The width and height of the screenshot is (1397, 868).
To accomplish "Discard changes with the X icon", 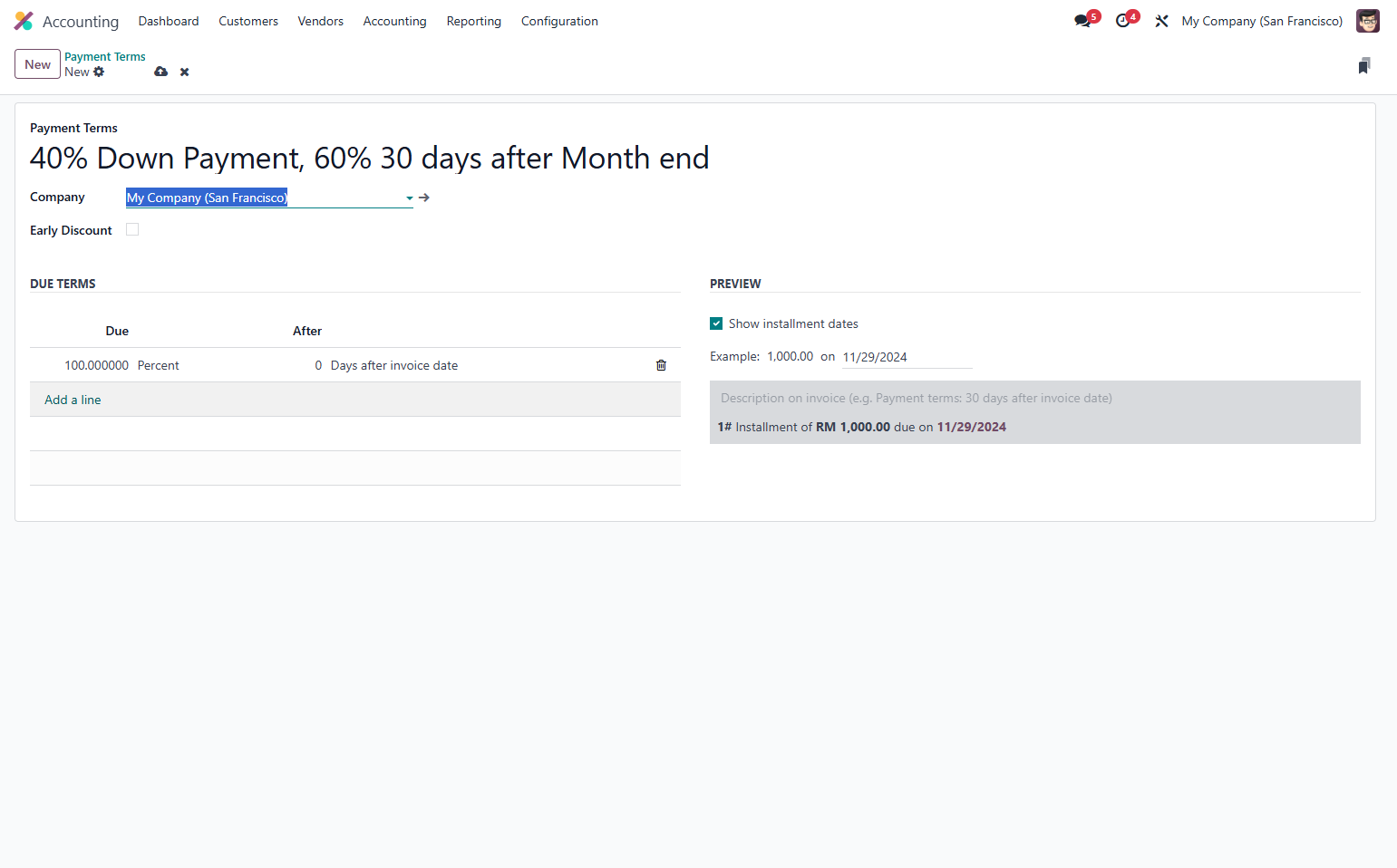I will [184, 72].
